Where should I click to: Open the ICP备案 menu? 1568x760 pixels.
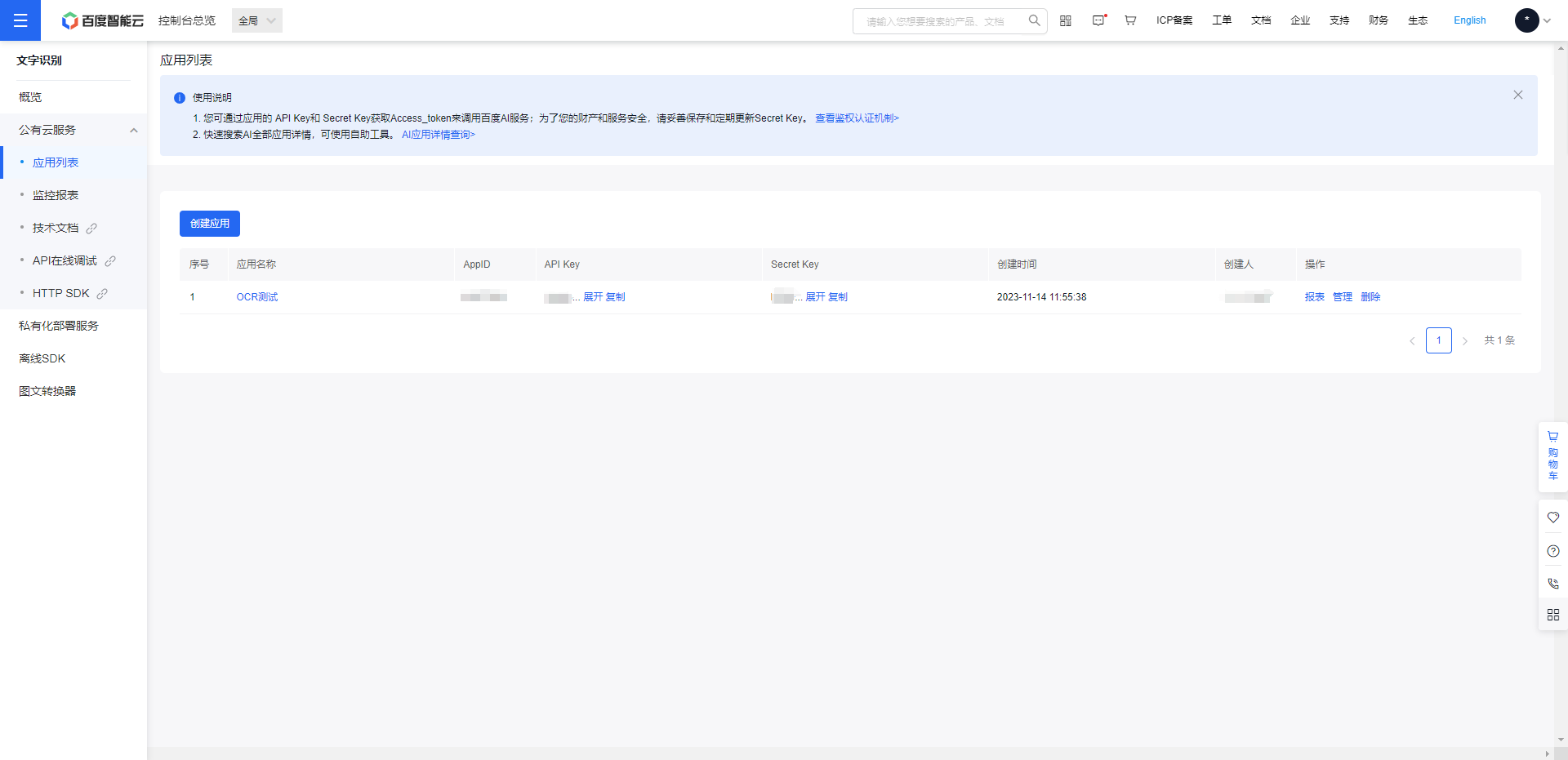tap(1174, 20)
